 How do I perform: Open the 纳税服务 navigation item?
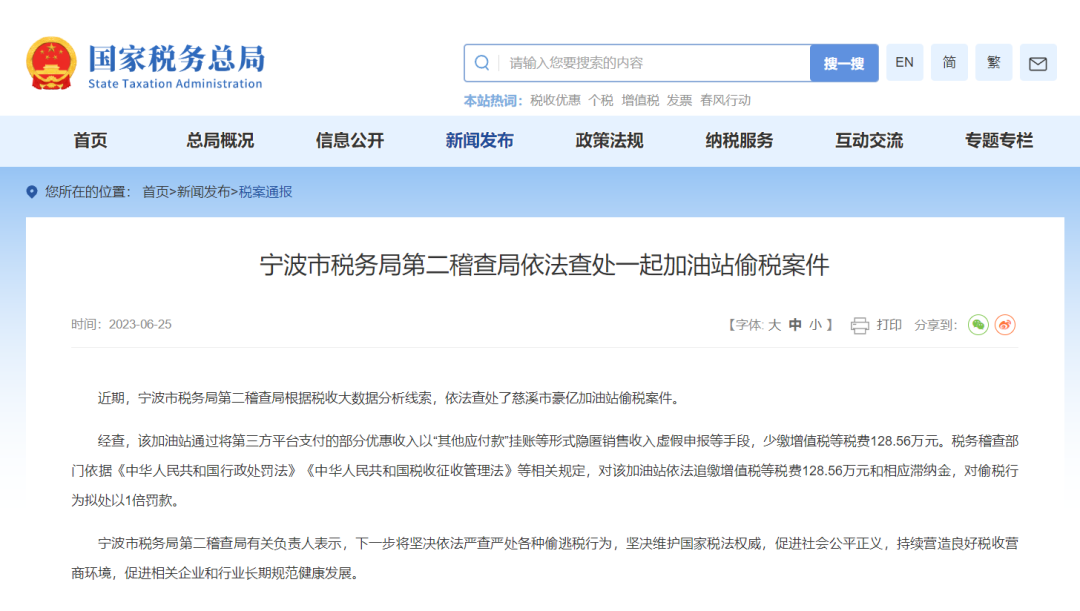(x=739, y=141)
